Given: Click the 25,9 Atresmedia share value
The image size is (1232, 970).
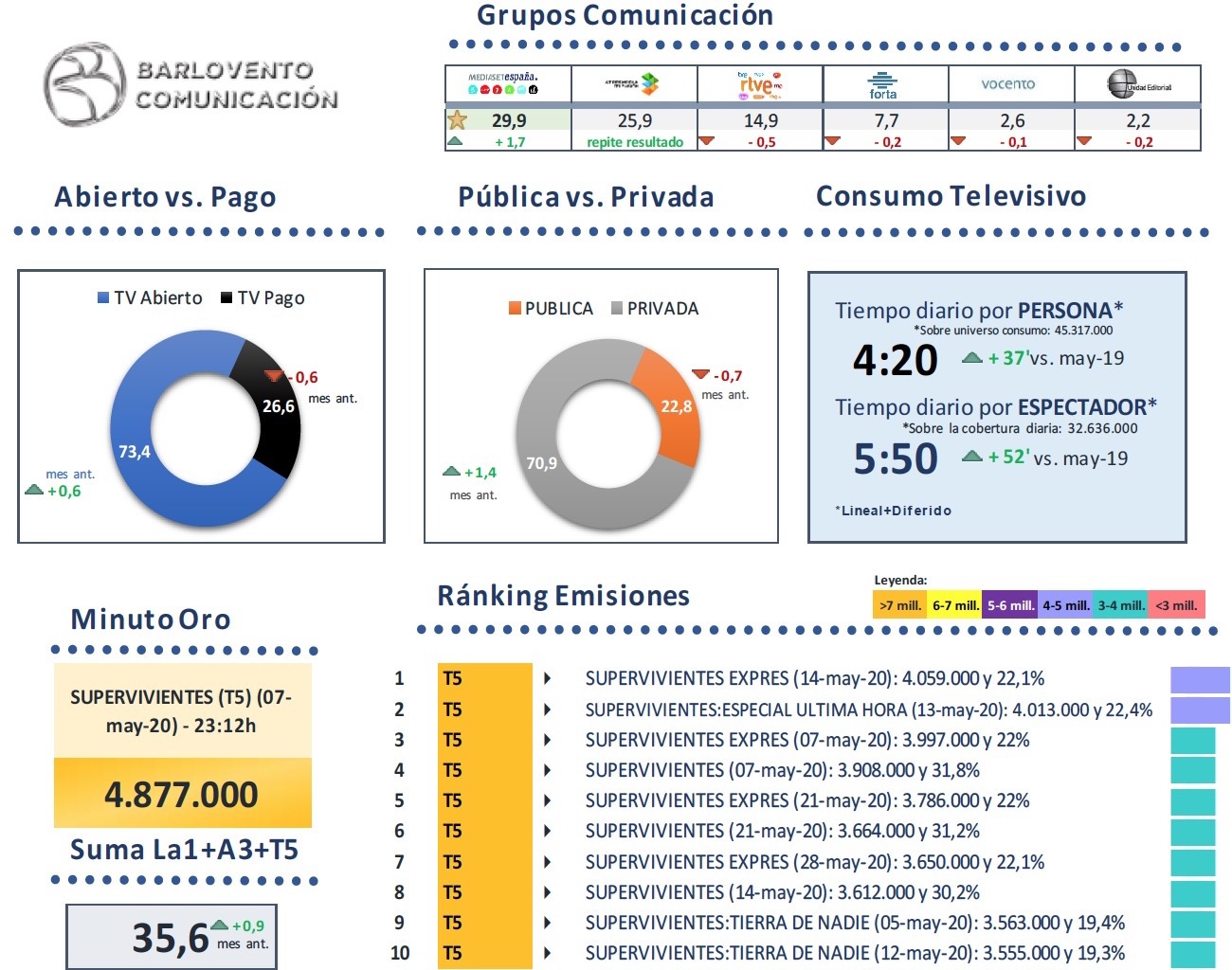Looking at the screenshot, I should 635,120.
